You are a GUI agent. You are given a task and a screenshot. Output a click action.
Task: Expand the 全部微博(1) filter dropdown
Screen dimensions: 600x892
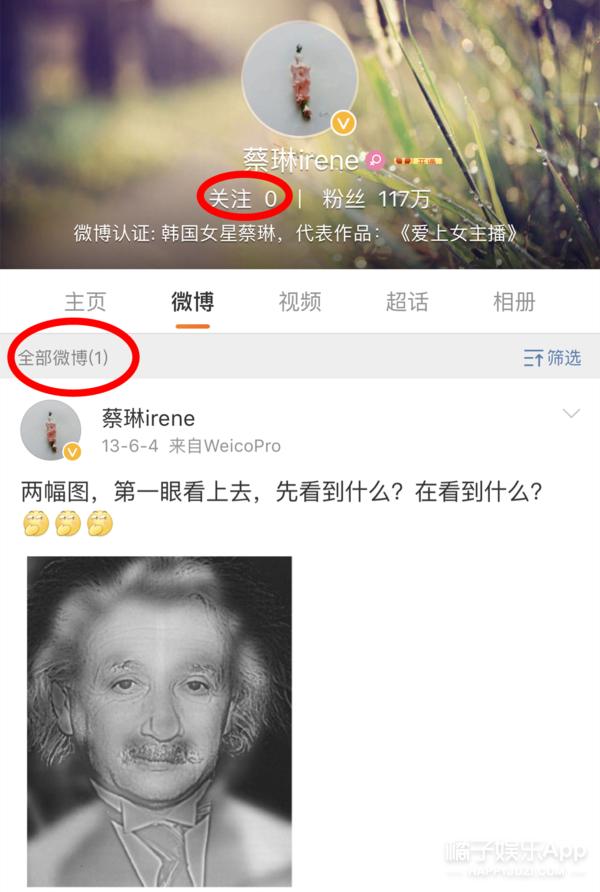pyautogui.click(x=63, y=357)
